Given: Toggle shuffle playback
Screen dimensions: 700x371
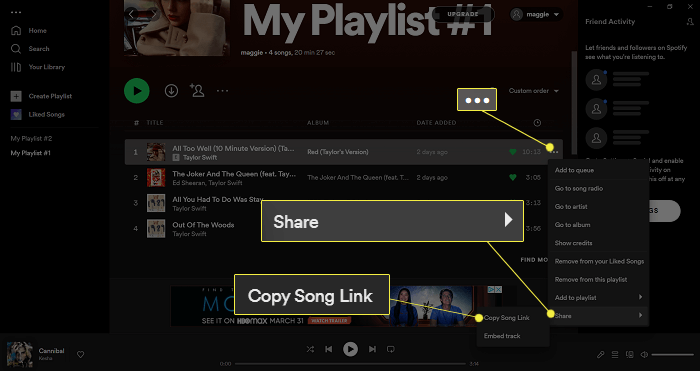Looking at the screenshot, I should coord(310,349).
